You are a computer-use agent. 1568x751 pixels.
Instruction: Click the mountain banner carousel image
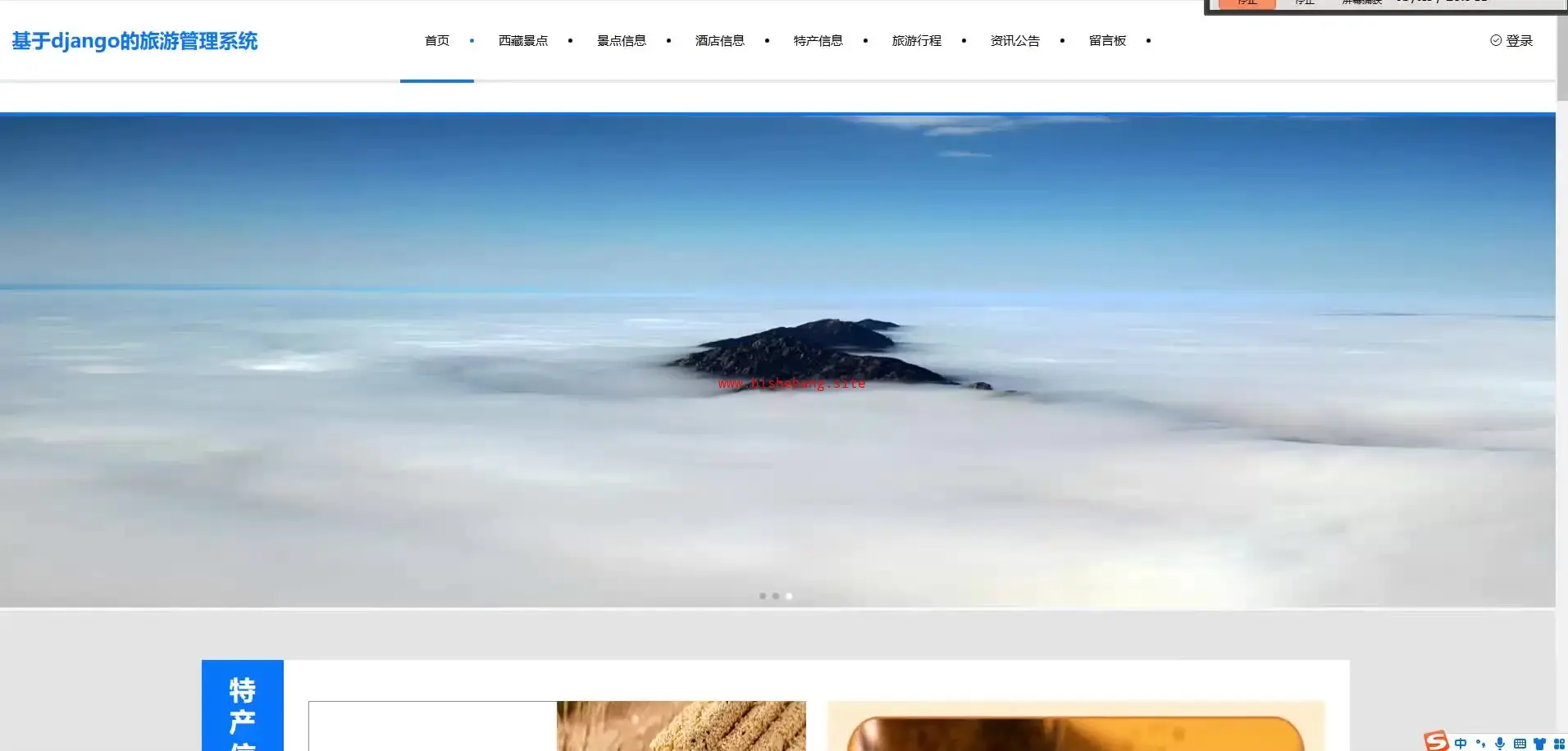[x=777, y=361]
